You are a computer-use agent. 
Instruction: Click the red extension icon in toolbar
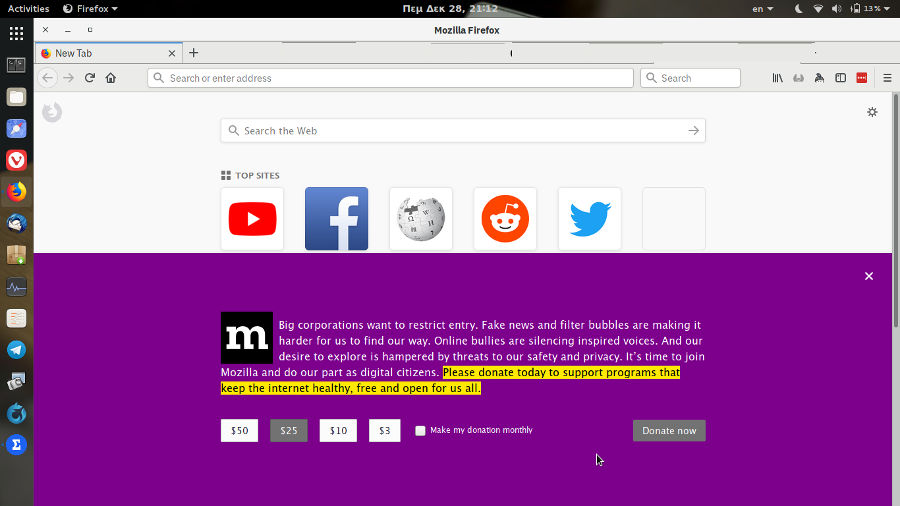tap(862, 78)
